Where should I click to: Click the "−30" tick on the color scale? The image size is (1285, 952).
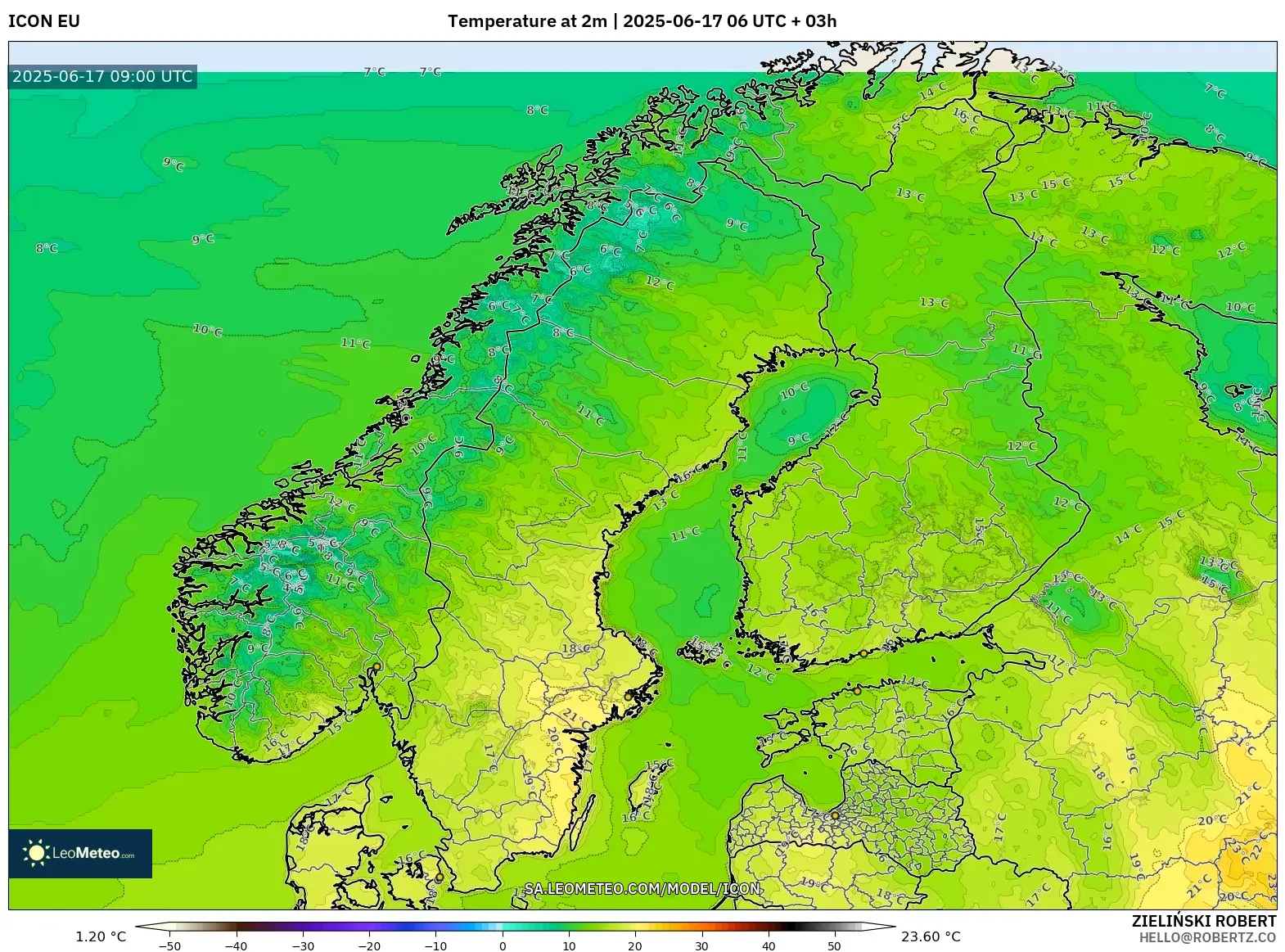303,946
